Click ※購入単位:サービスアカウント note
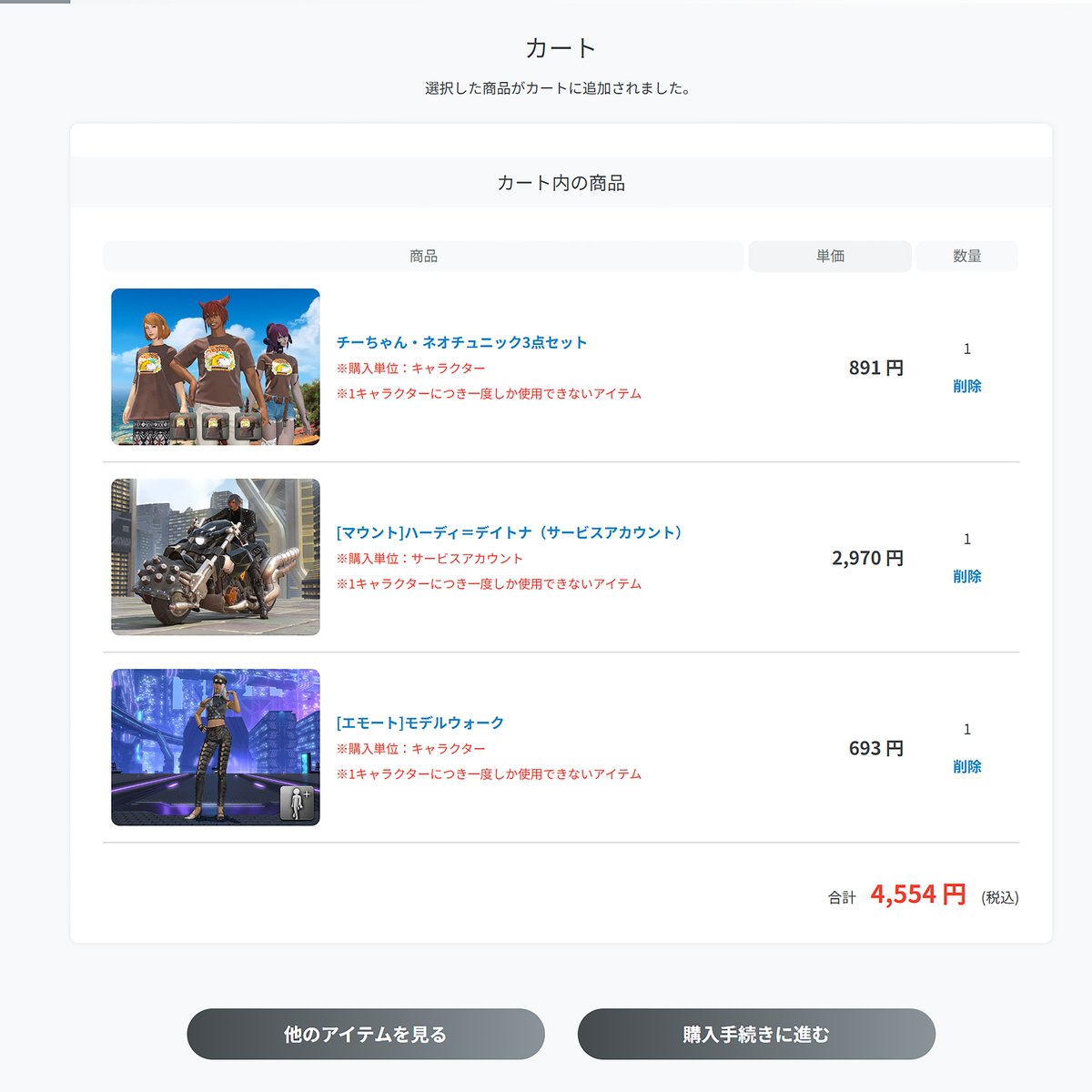This screenshot has height=1092, width=1092. click(x=430, y=558)
